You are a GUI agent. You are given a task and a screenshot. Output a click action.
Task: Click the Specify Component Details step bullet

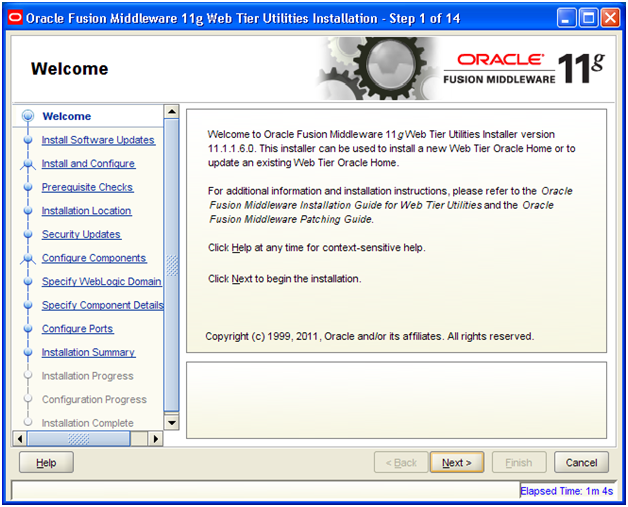[28, 305]
